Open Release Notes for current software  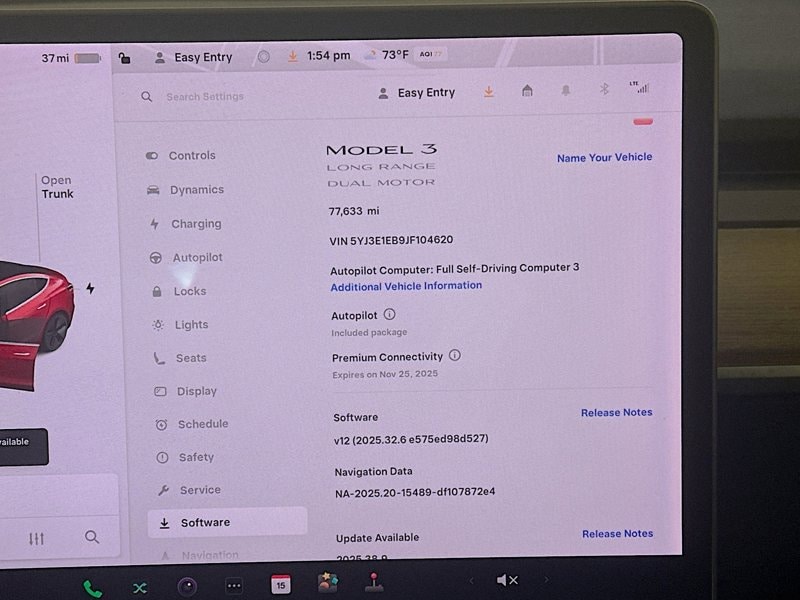pyautogui.click(x=616, y=412)
